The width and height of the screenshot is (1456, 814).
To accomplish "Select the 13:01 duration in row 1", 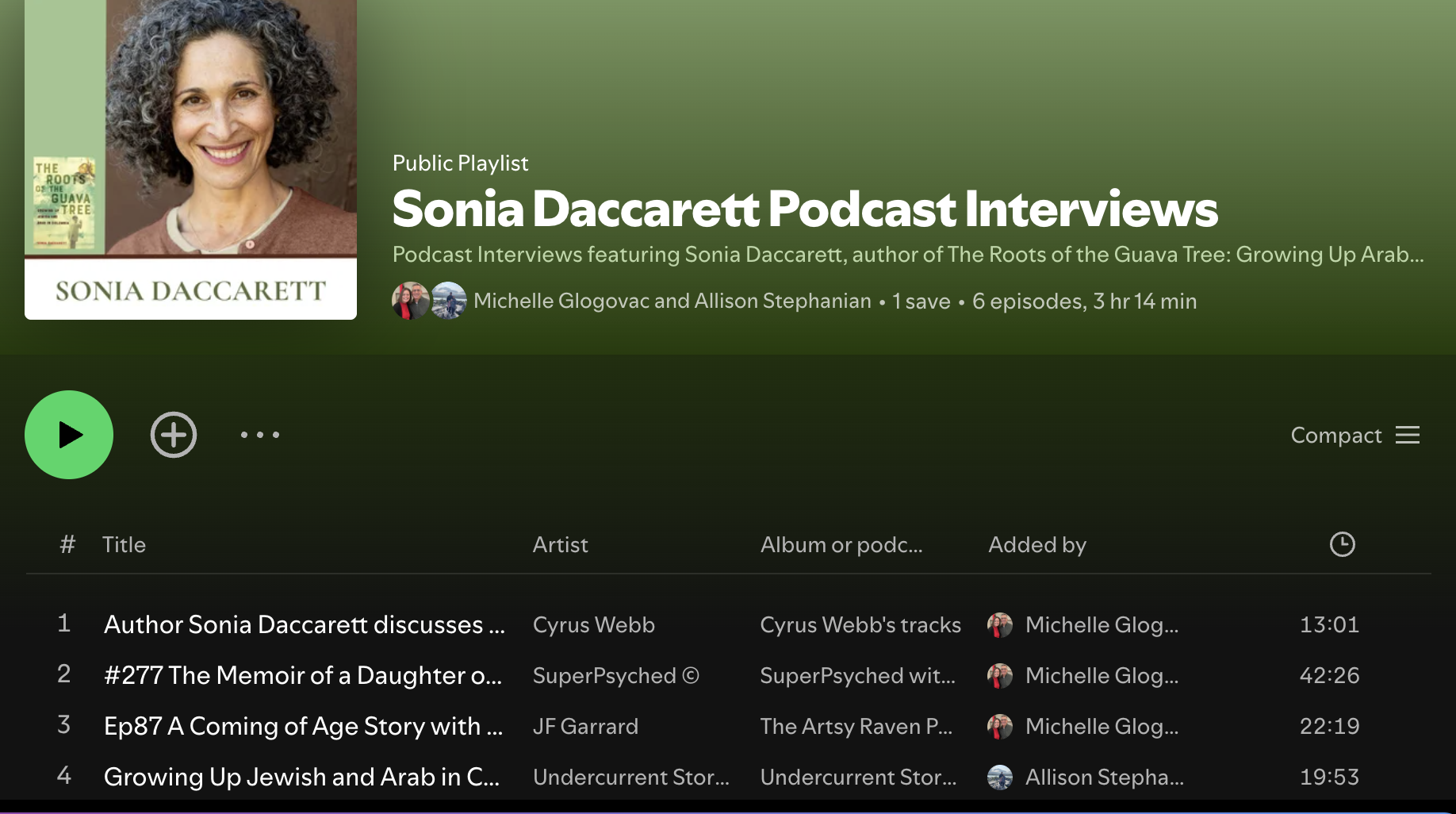I will [x=1330, y=624].
